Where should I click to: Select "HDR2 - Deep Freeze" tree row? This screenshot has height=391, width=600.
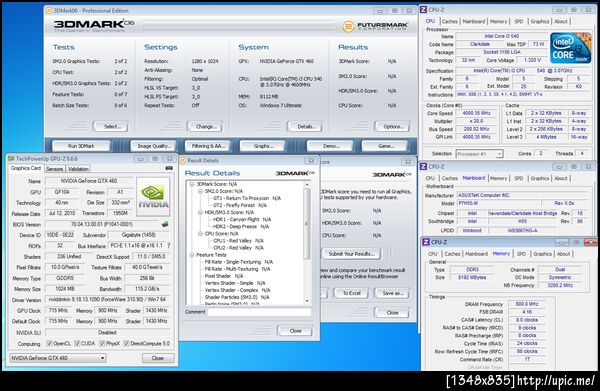(x=241, y=226)
